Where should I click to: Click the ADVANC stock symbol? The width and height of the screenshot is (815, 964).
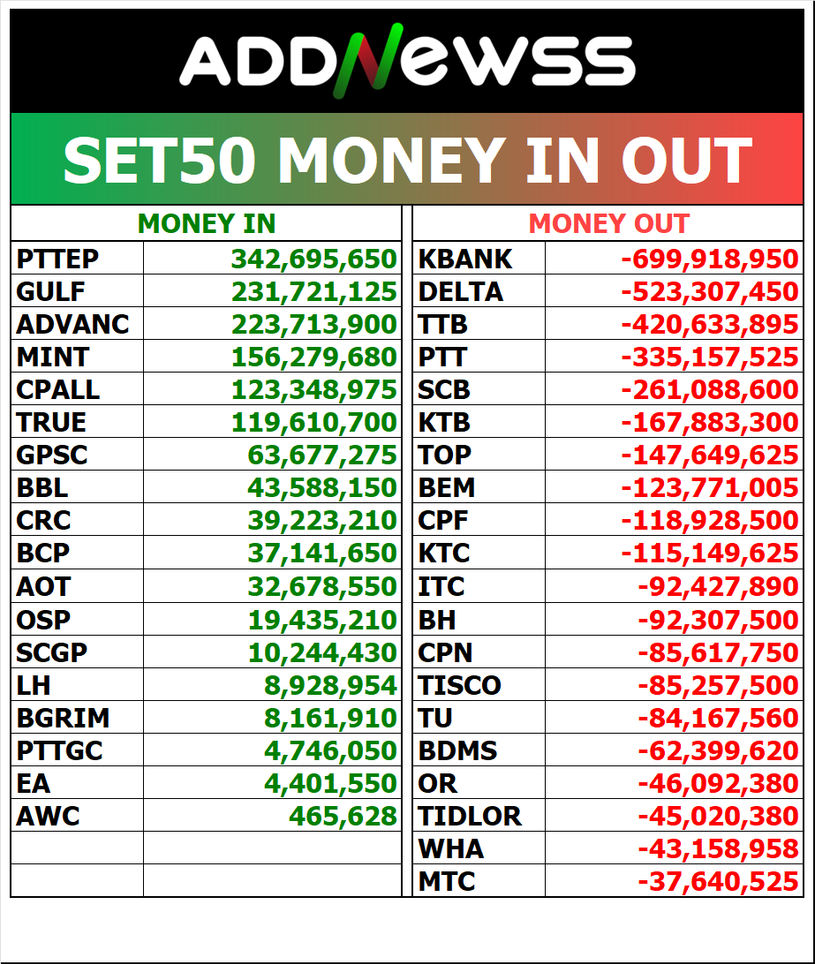pyautogui.click(x=73, y=324)
